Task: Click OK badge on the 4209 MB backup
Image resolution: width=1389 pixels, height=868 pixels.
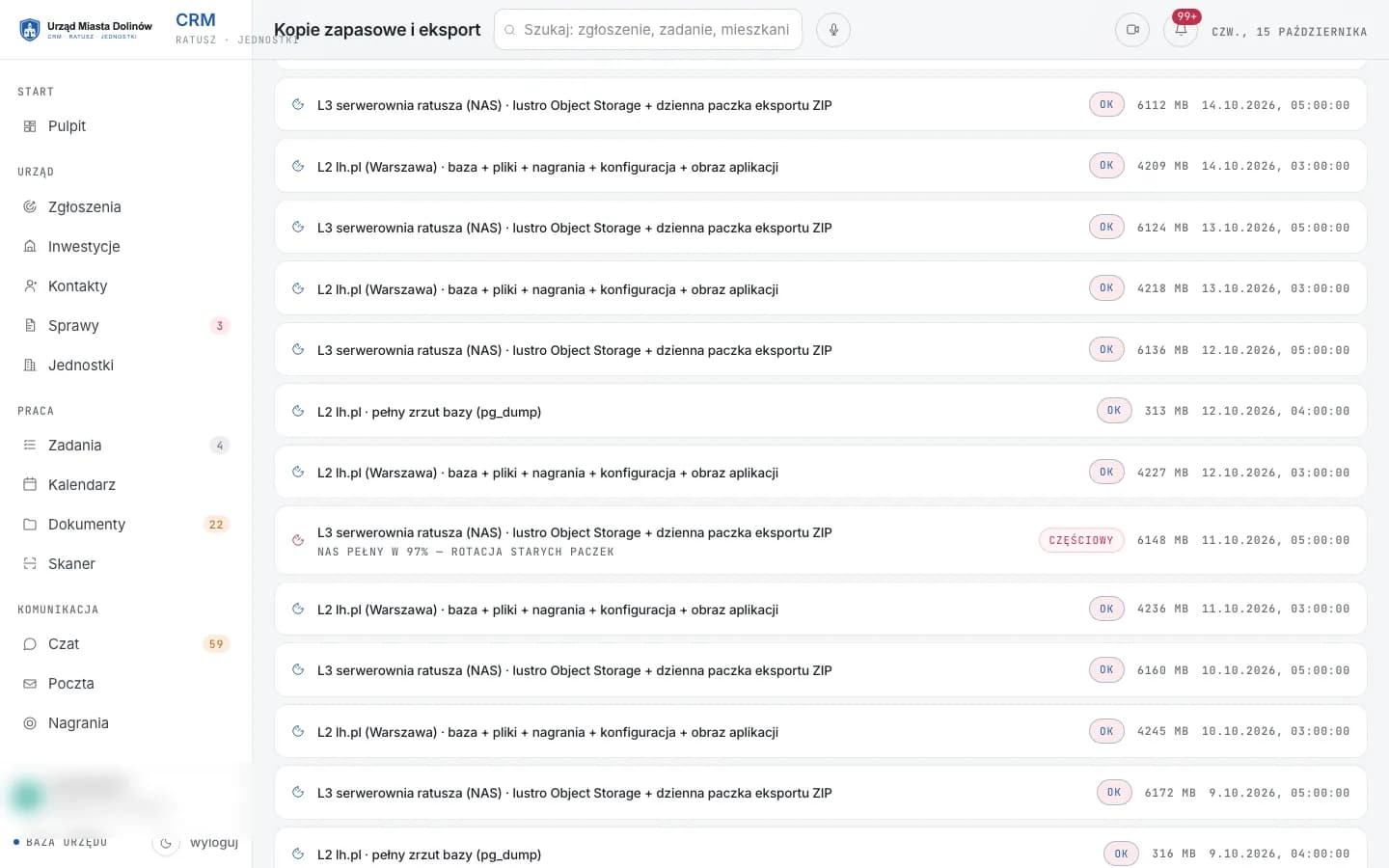Action: (1106, 166)
